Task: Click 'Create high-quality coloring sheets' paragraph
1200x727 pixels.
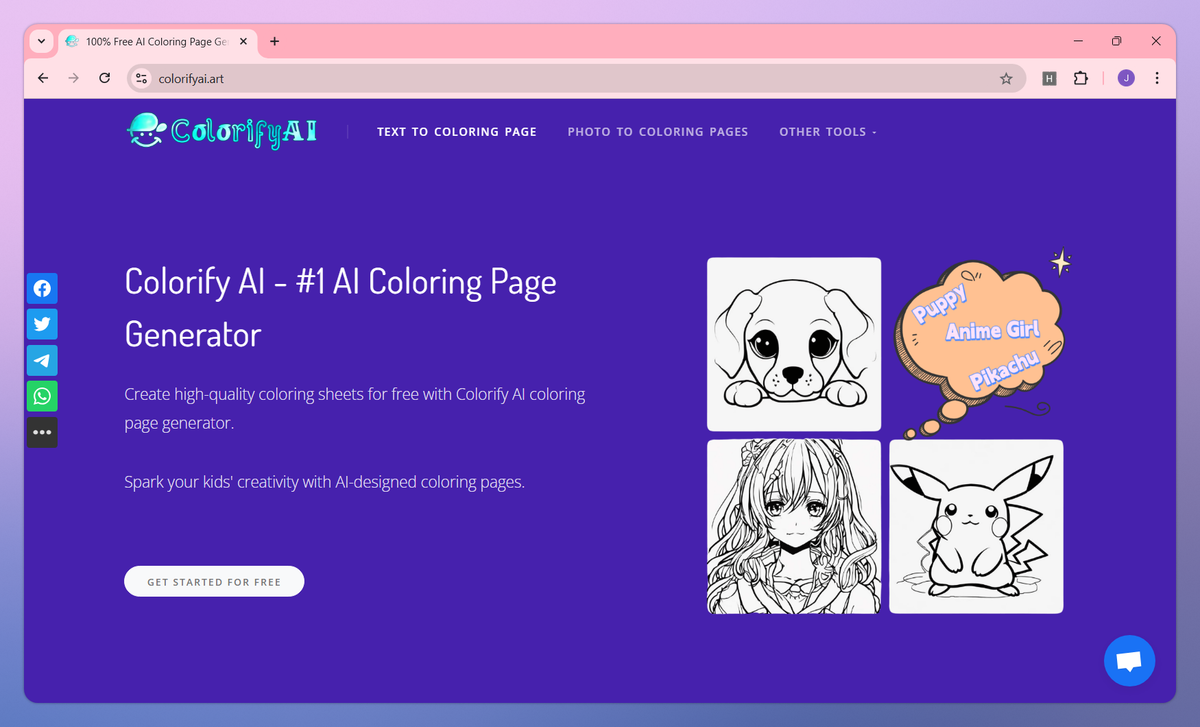Action: pos(355,408)
